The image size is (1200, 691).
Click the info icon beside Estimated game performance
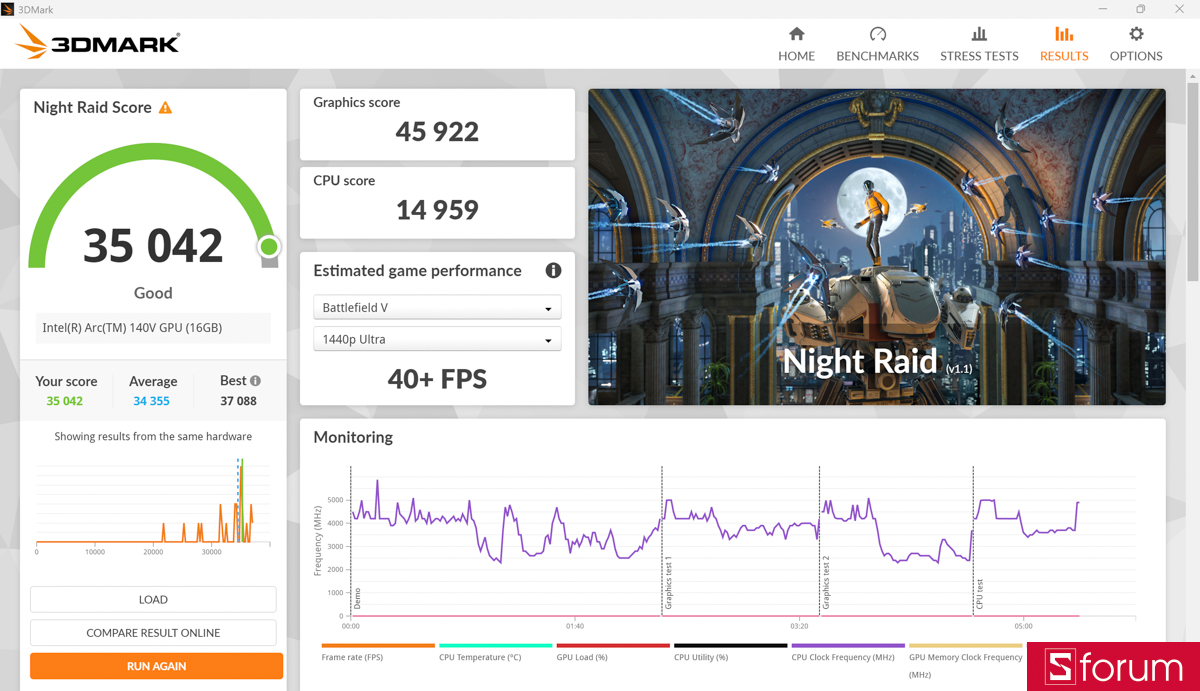pos(553,271)
